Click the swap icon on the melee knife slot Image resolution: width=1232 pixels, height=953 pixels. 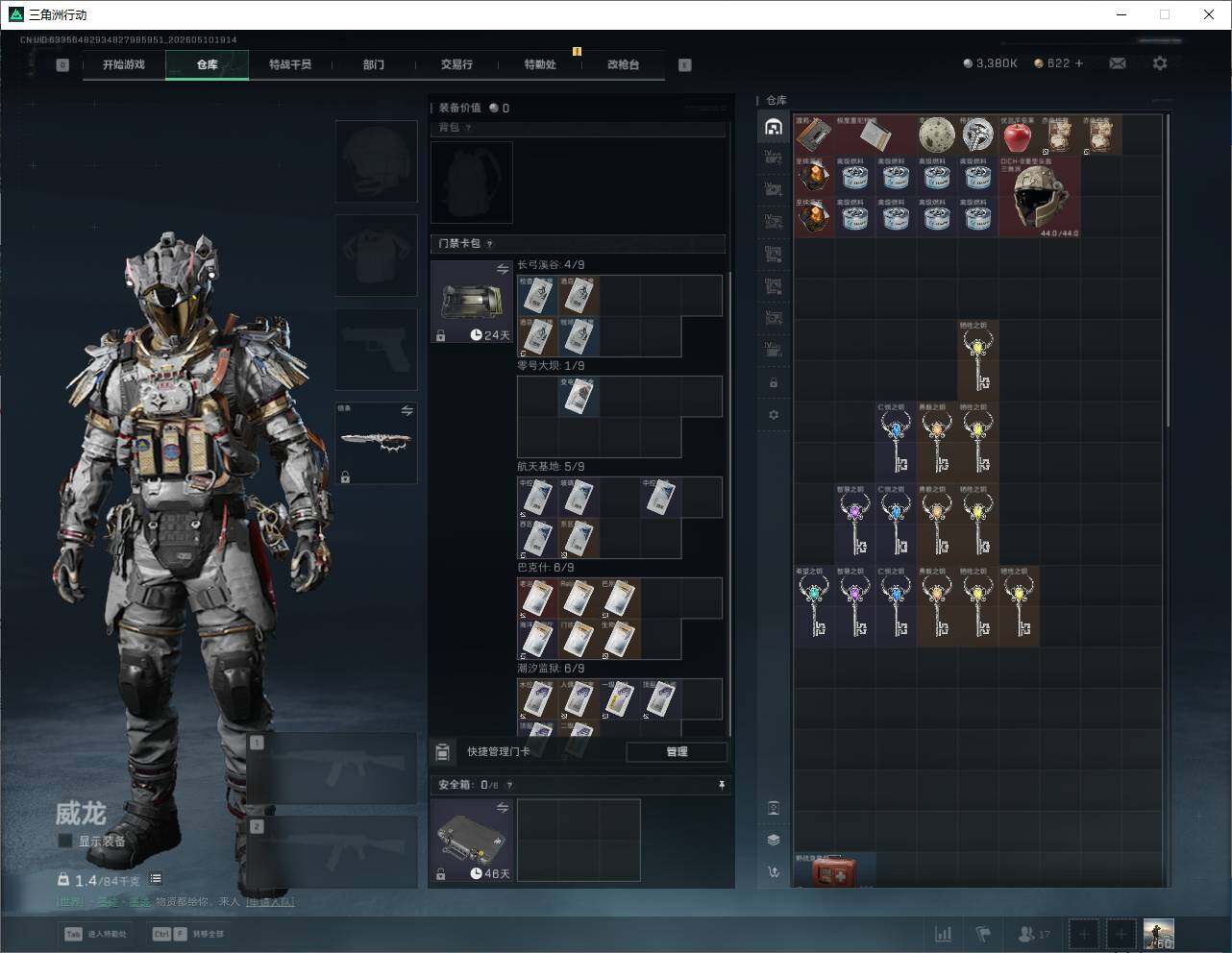[x=407, y=411]
